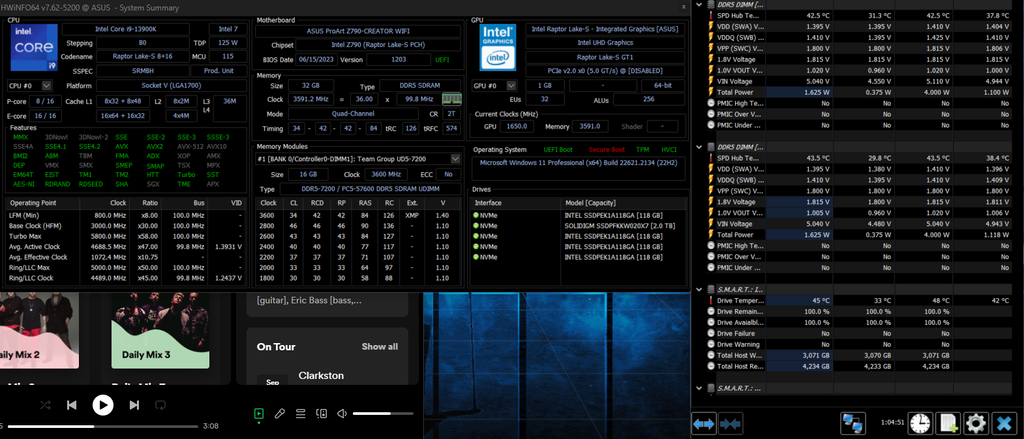
Task: Click the ASUS ProArt Z790-CREATOR WIFI field
Action: 359,31
